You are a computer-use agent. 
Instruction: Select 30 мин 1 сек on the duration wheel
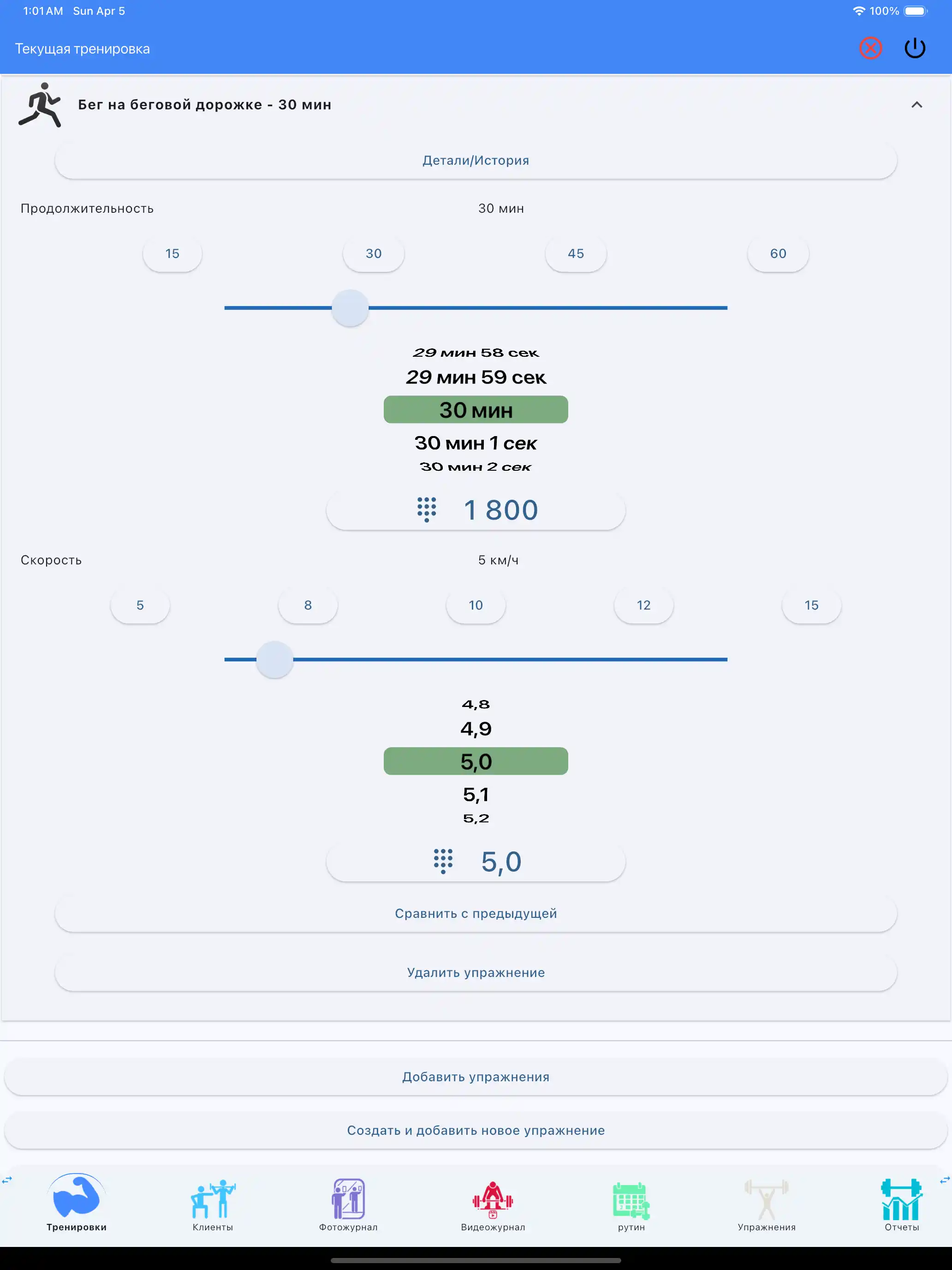pos(476,443)
